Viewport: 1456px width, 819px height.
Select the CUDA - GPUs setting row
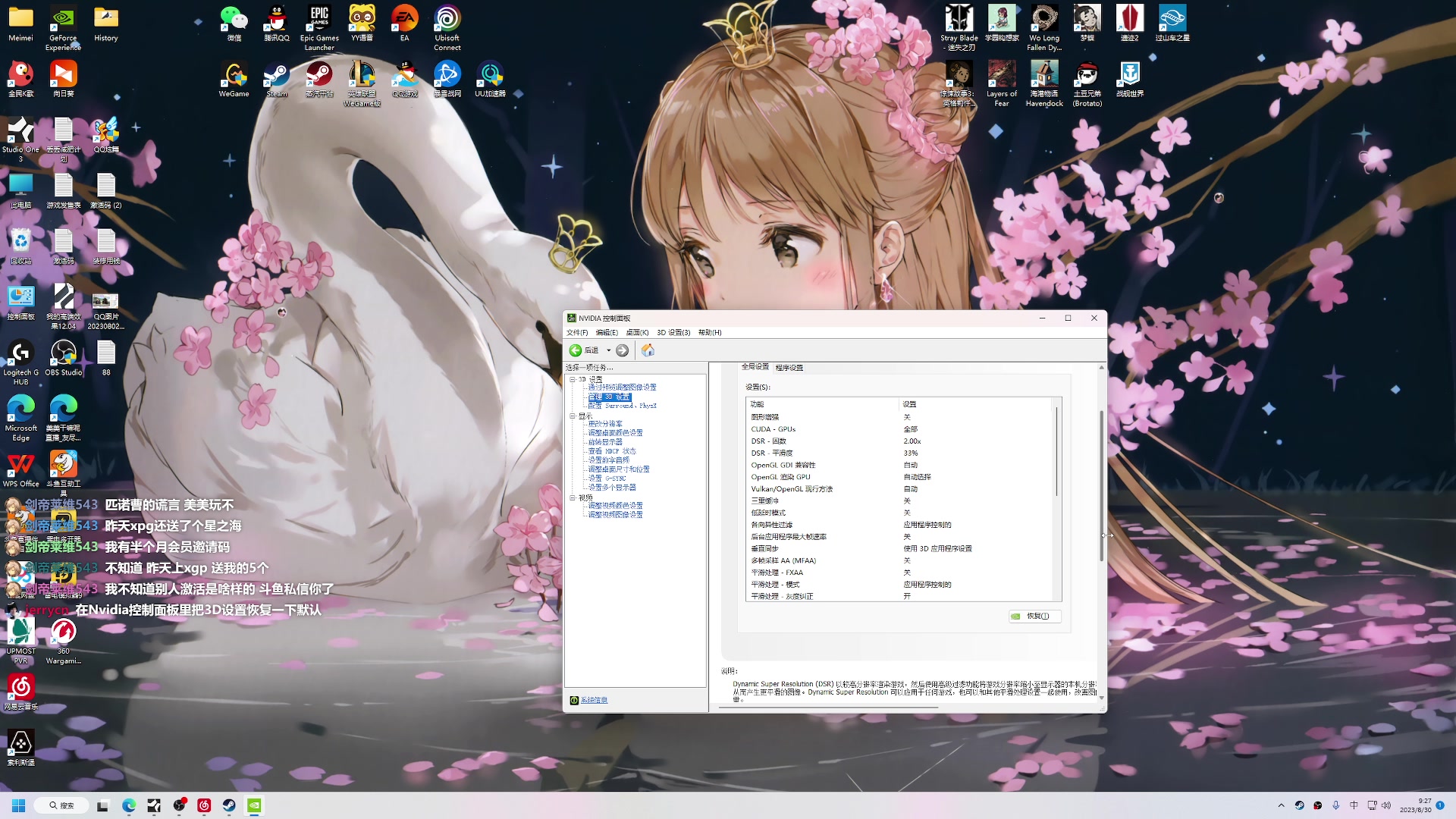click(x=901, y=429)
